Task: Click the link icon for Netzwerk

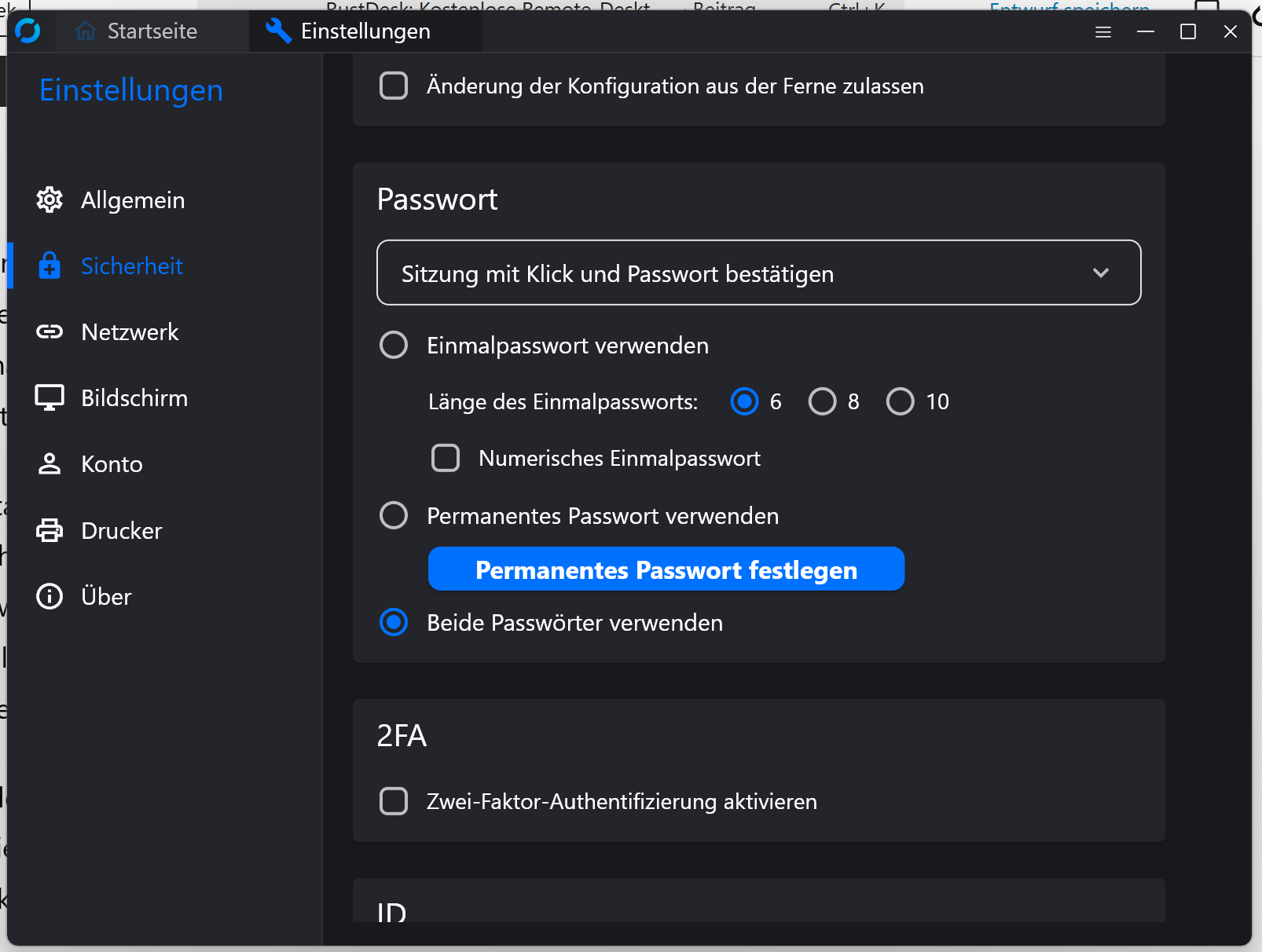Action: 50,332
